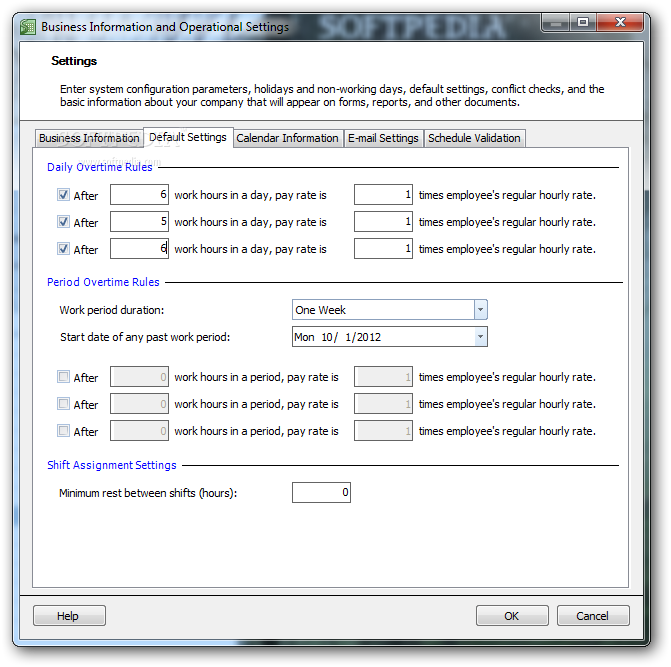Image resolution: width=671 pixels, height=667 pixels.
Task: Maximize the settings window
Action: (582, 23)
